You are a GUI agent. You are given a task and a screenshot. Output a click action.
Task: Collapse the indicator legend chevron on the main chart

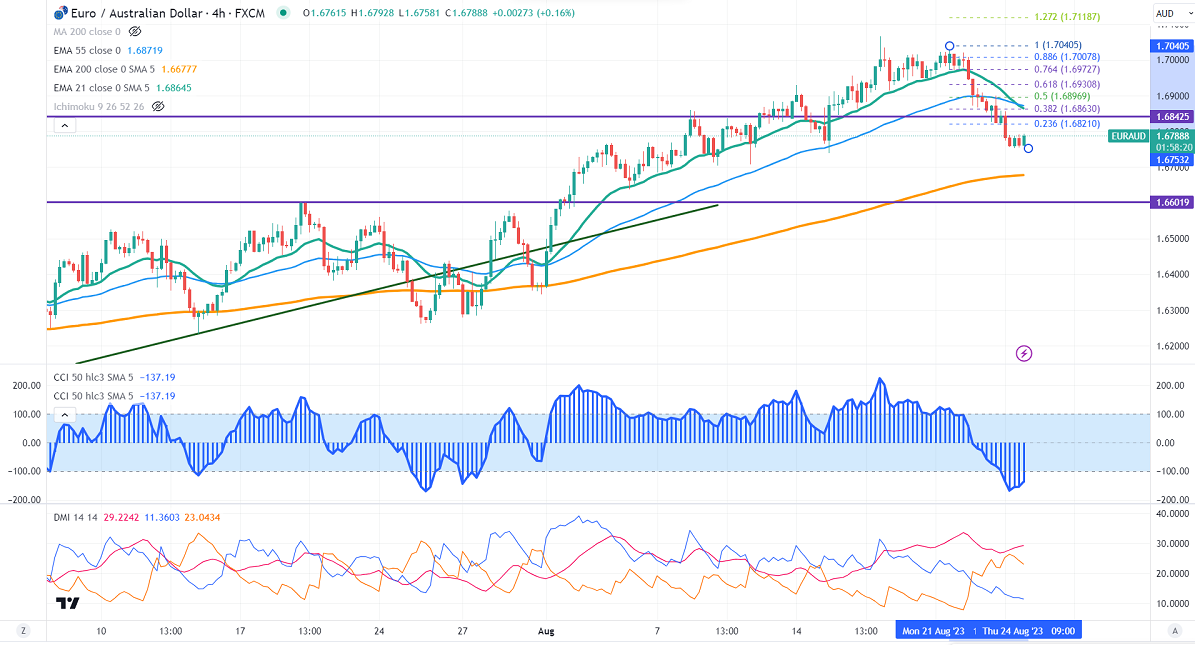click(65, 126)
